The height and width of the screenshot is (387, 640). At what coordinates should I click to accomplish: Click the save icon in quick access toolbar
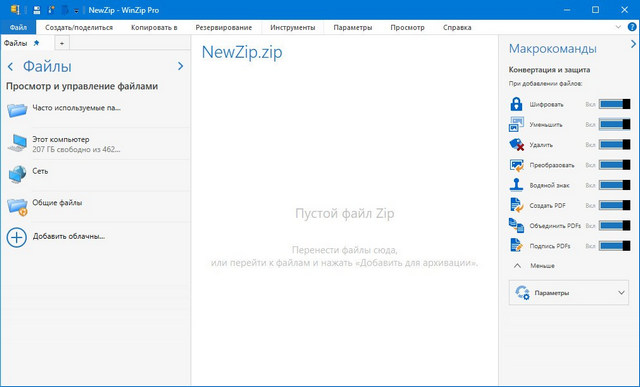37,10
